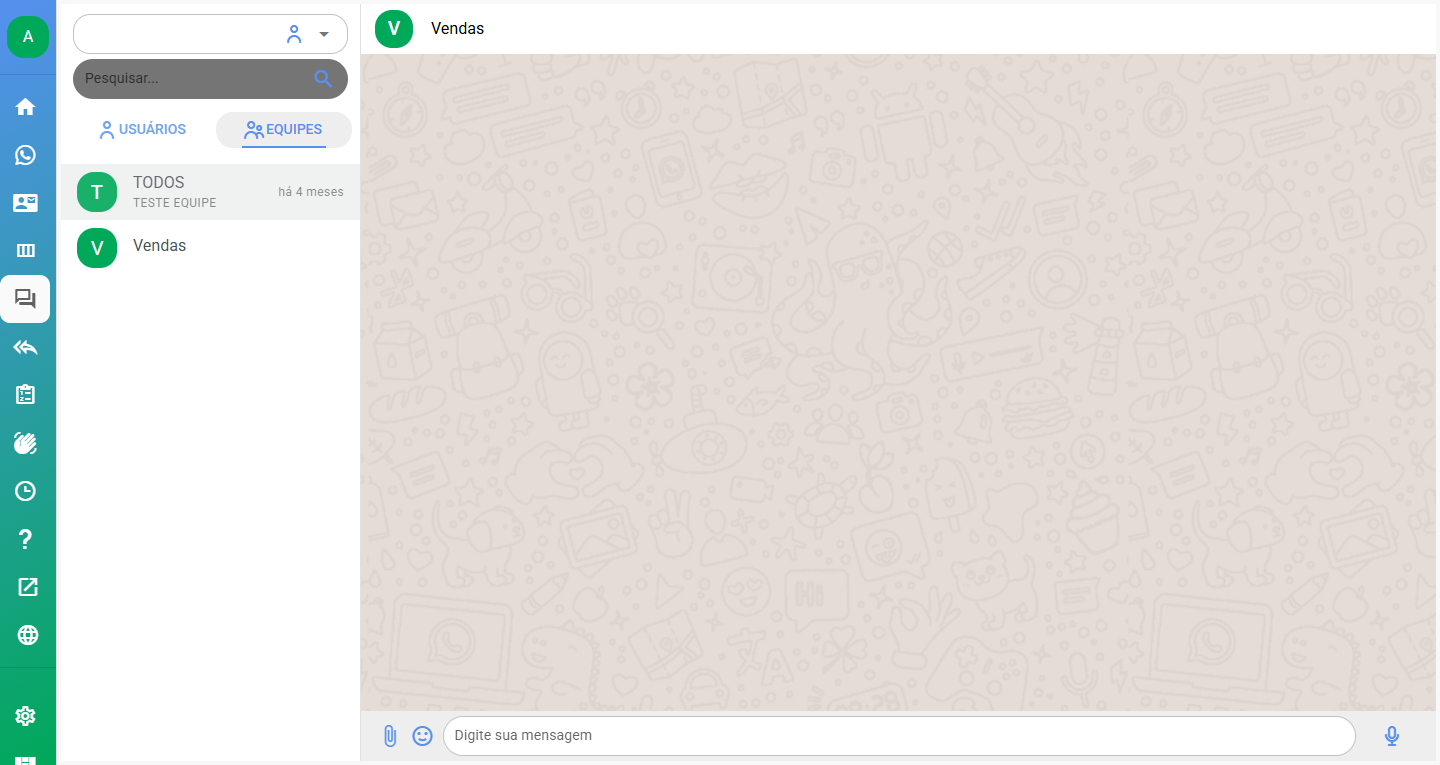Select the Campaigns hand icon

pyautogui.click(x=26, y=443)
